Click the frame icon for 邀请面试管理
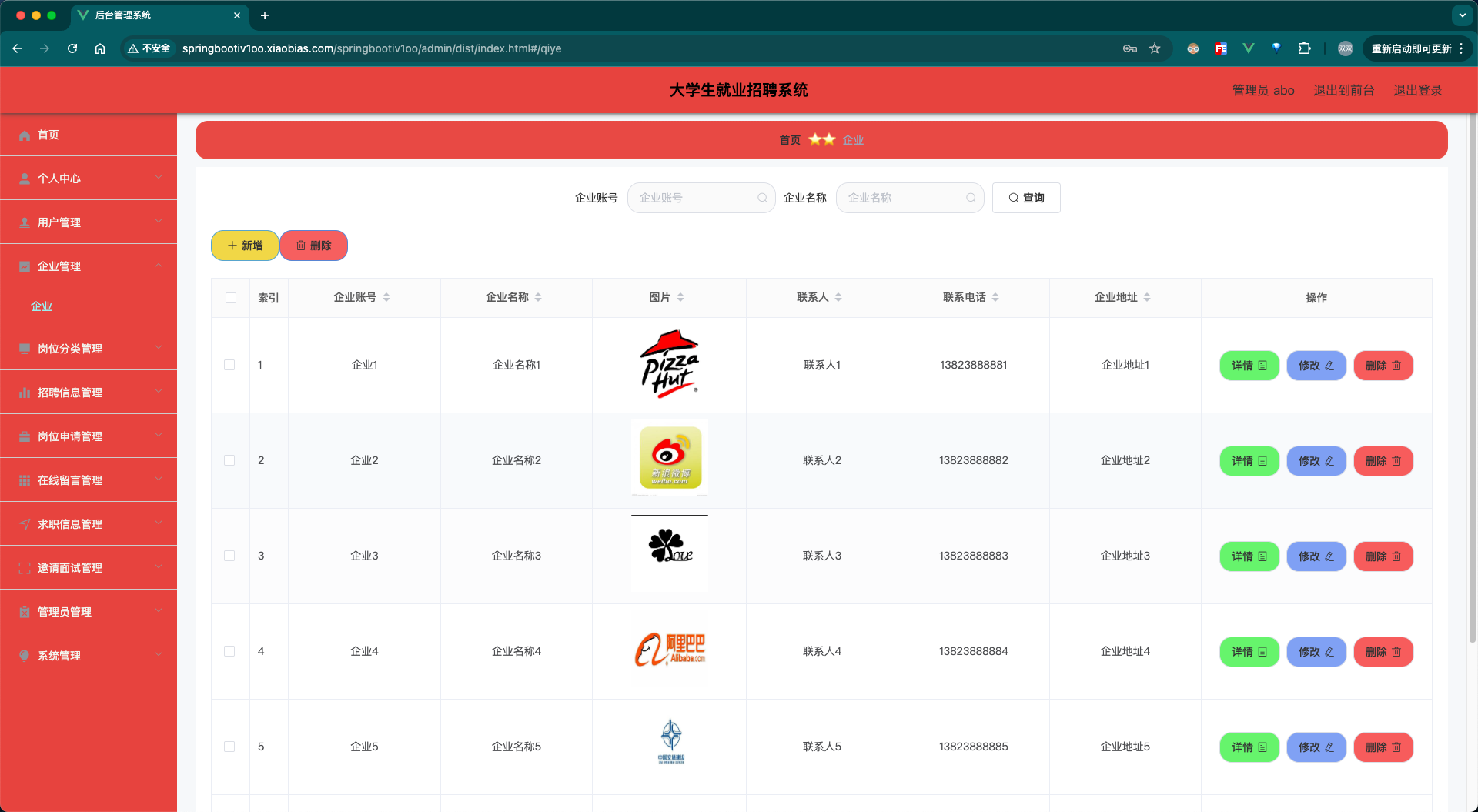Image resolution: width=1478 pixels, height=812 pixels. [x=25, y=568]
